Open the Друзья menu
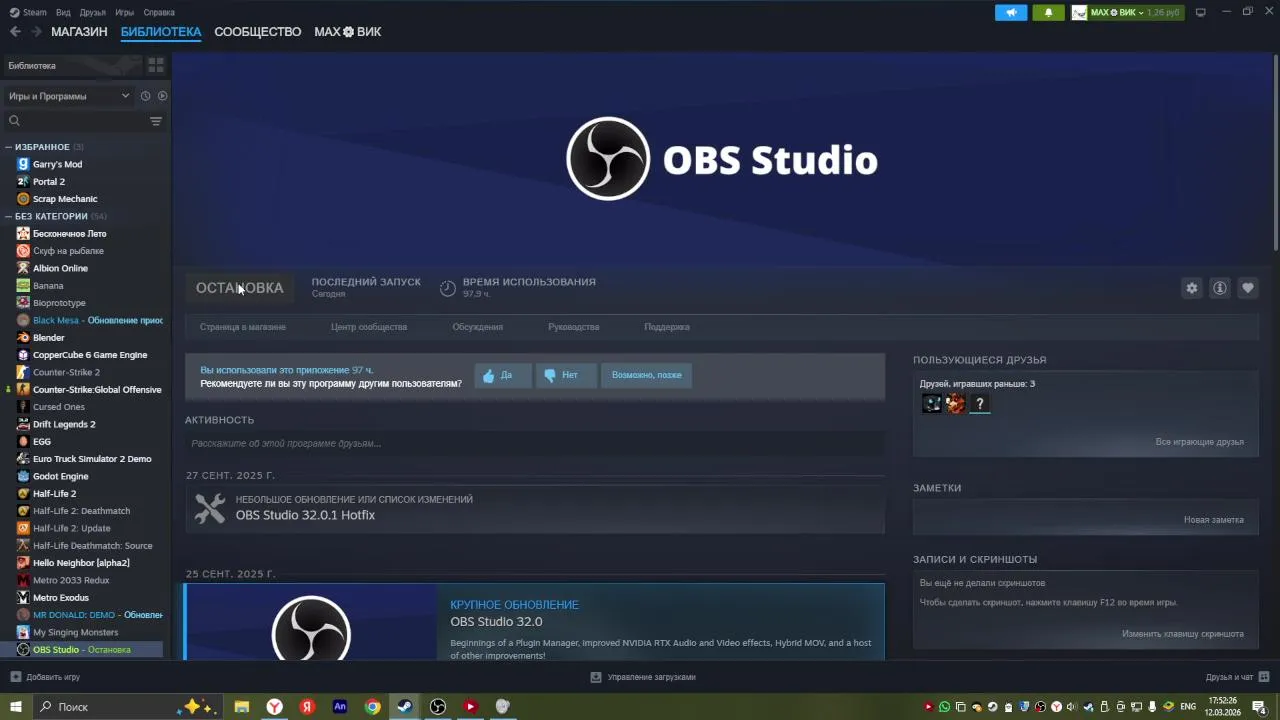The height and width of the screenshot is (720, 1280). click(x=93, y=12)
